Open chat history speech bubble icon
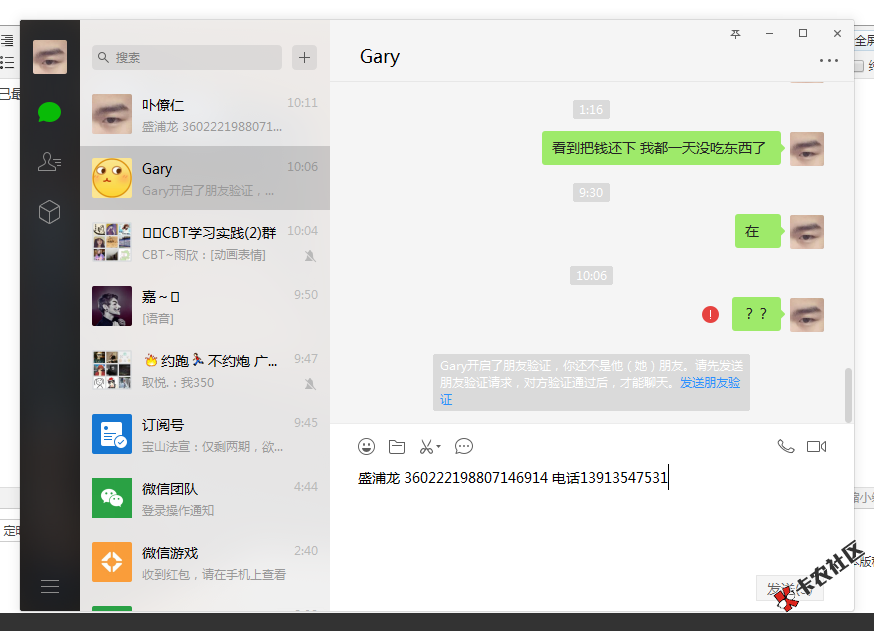874x631 pixels. 464,446
